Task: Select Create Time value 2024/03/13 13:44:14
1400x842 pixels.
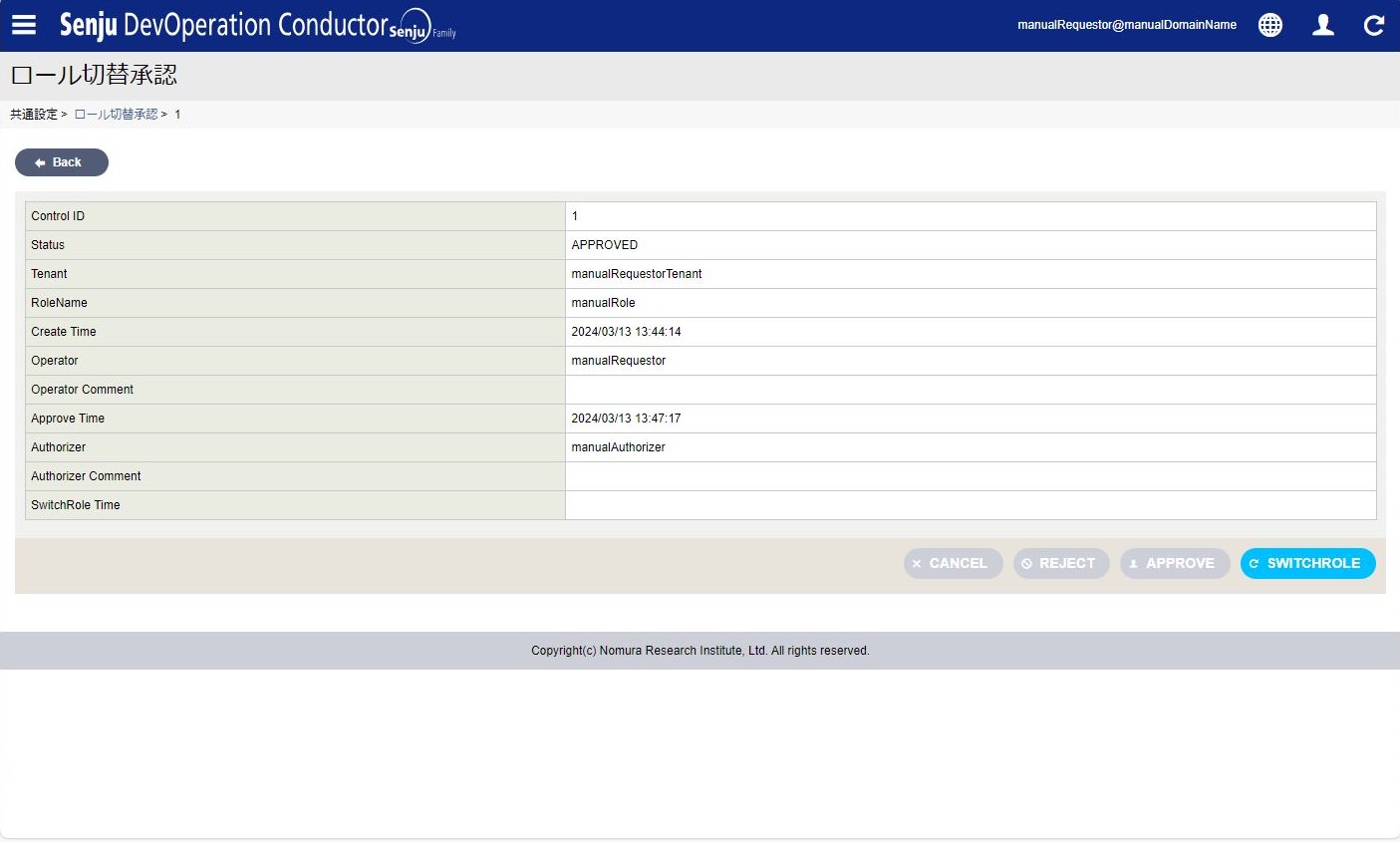Action: click(626, 332)
